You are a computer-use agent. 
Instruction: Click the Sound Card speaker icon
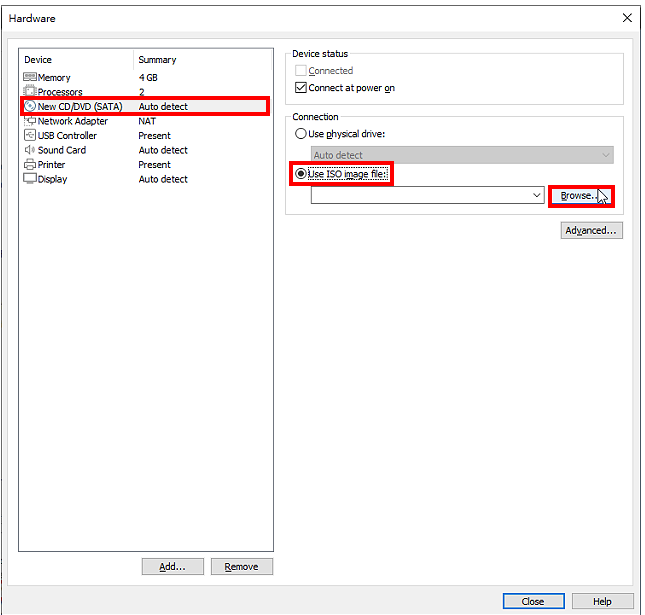pos(30,150)
